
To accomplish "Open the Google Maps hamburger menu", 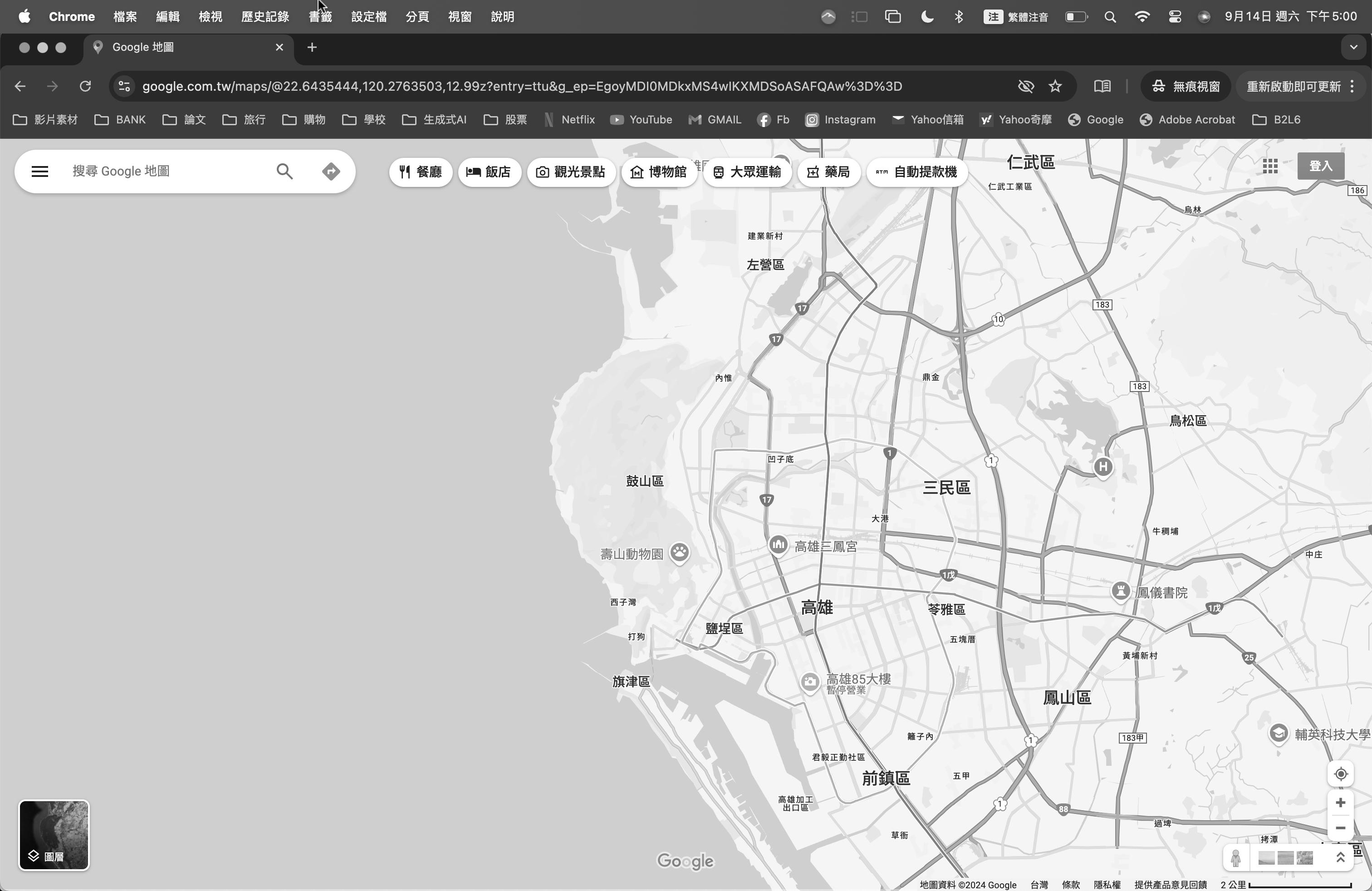I will pos(40,171).
